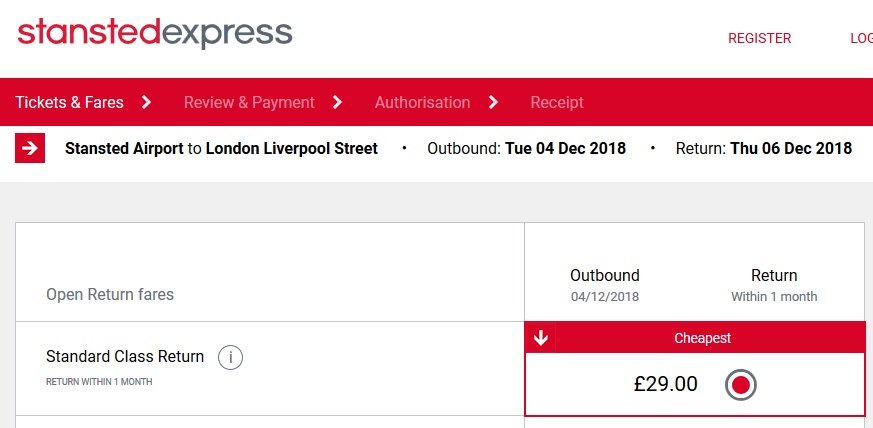Click the Standard Class Return label

[x=125, y=356]
